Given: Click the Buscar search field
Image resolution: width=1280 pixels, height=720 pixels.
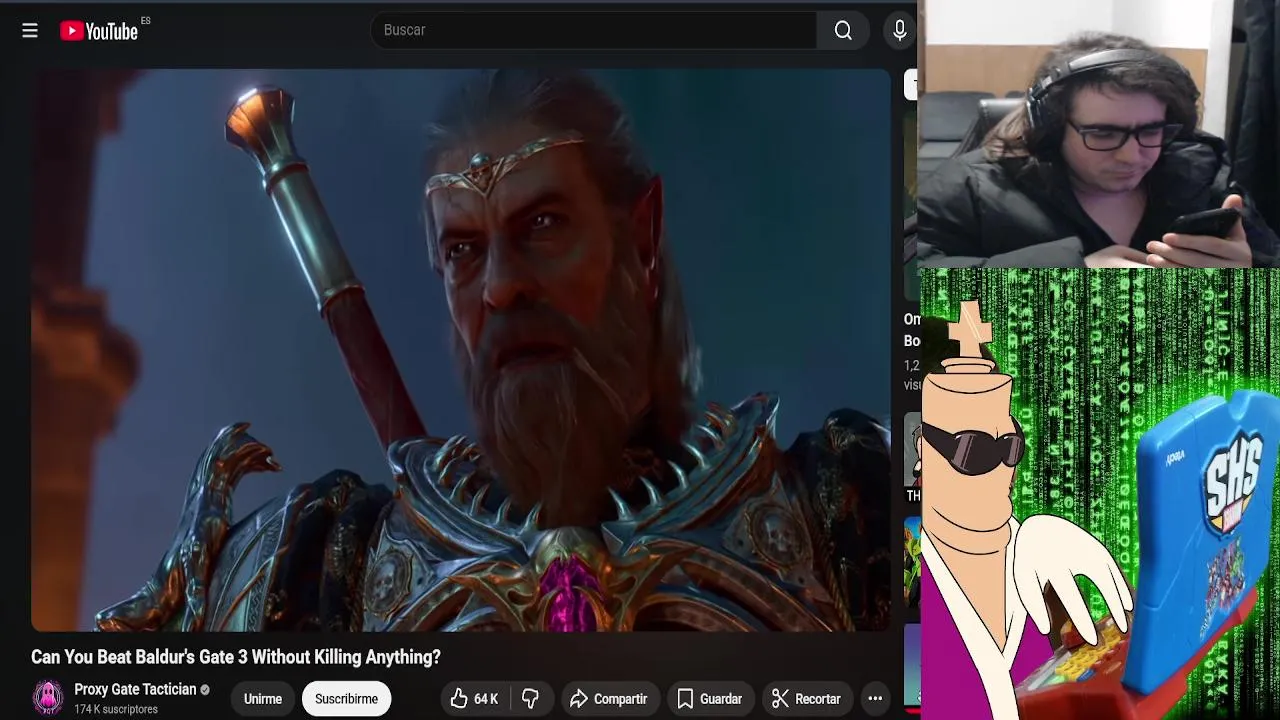Looking at the screenshot, I should coord(593,30).
